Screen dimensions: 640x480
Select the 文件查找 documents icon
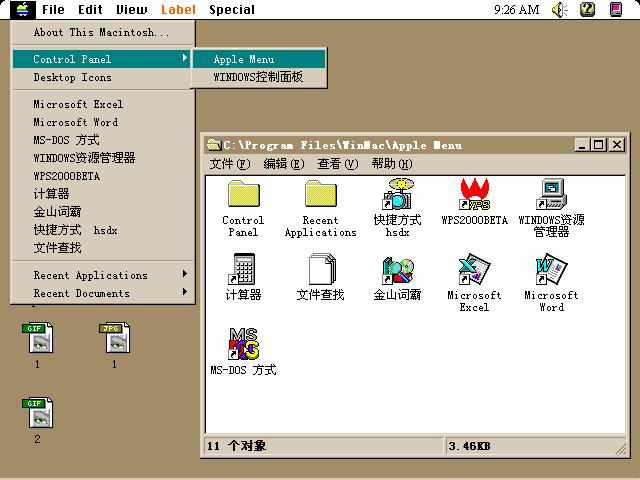322,269
